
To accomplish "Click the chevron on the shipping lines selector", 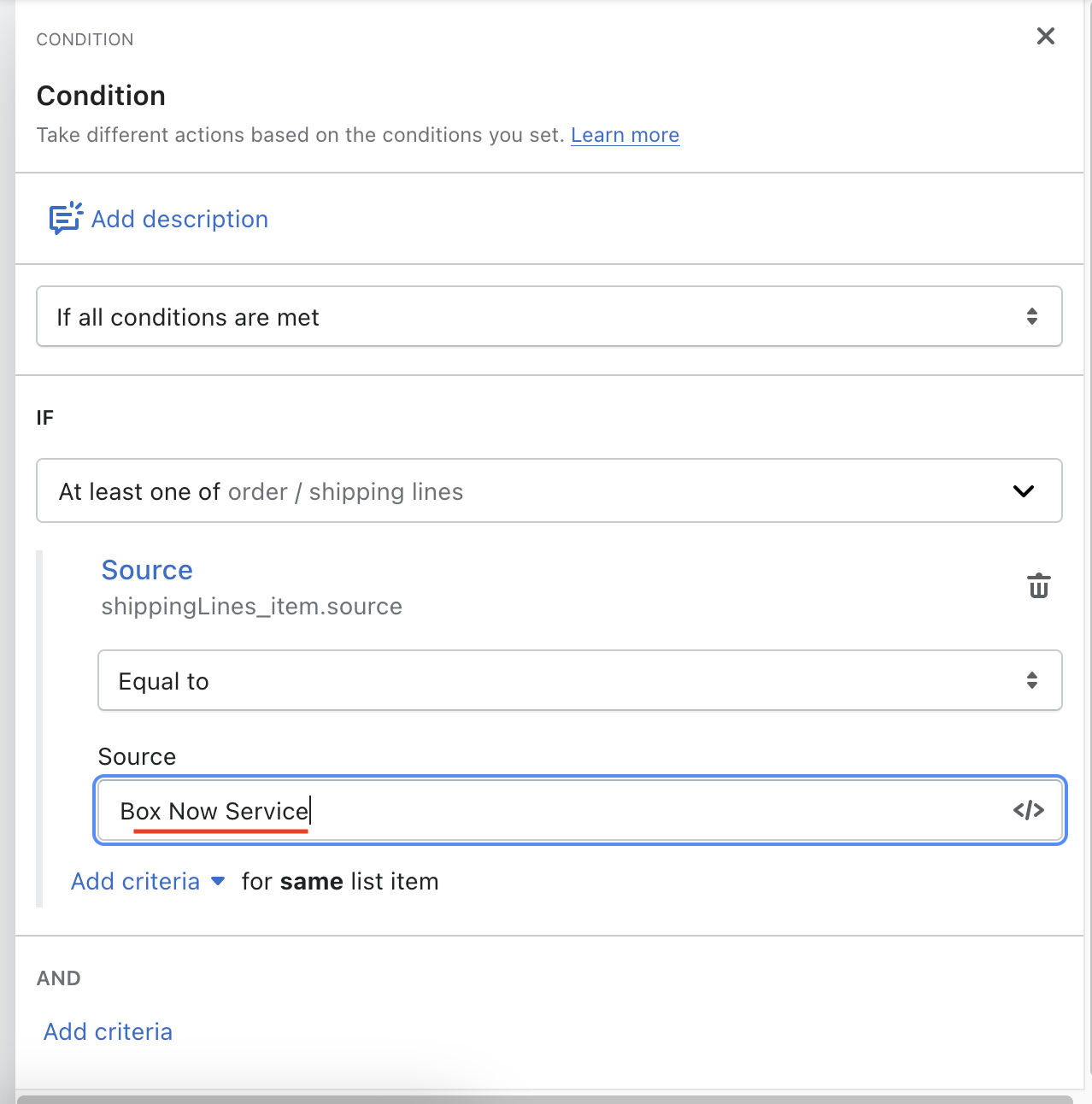I will (x=1023, y=491).
